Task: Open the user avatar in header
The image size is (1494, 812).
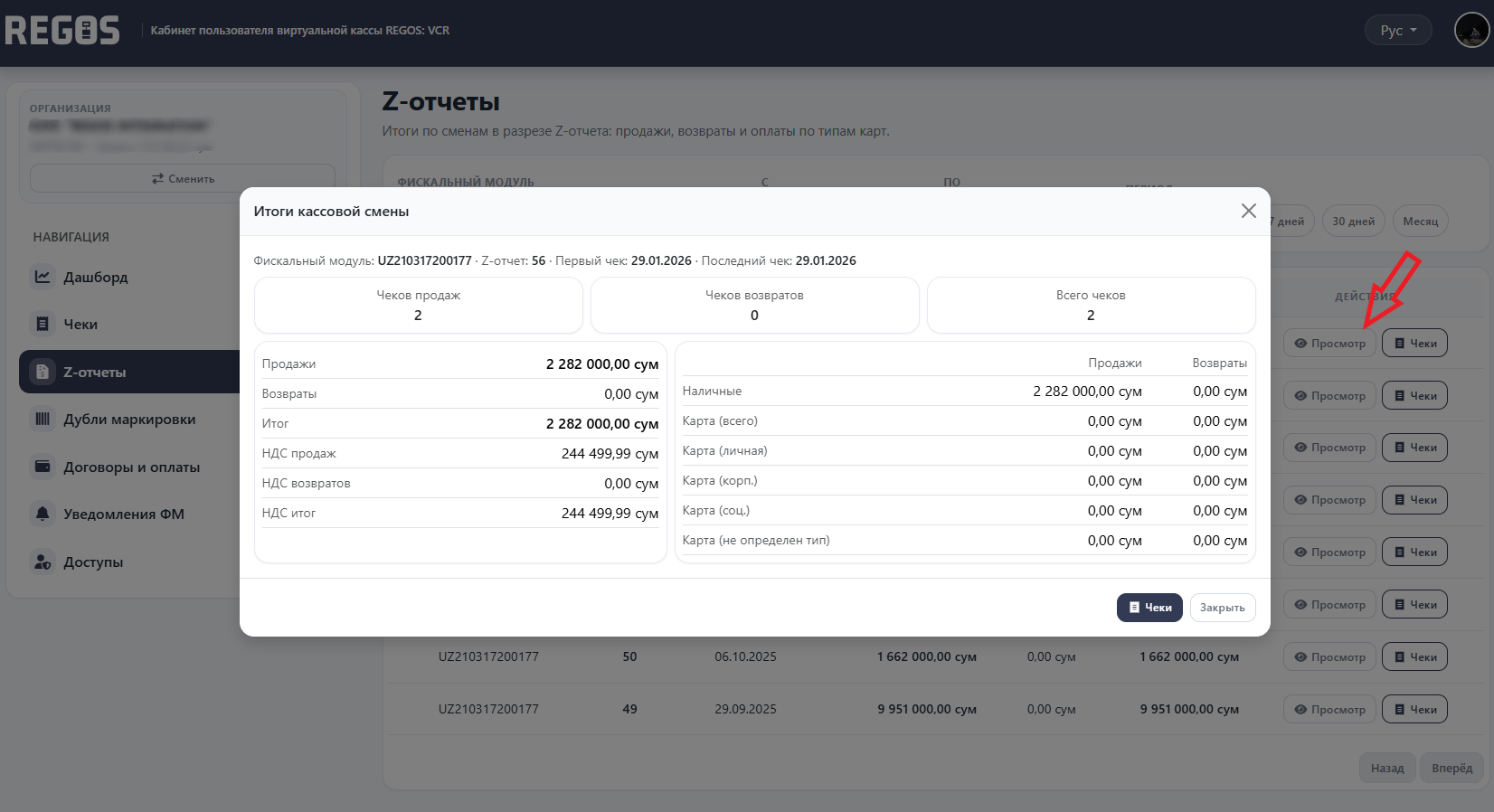Action: point(1470,31)
